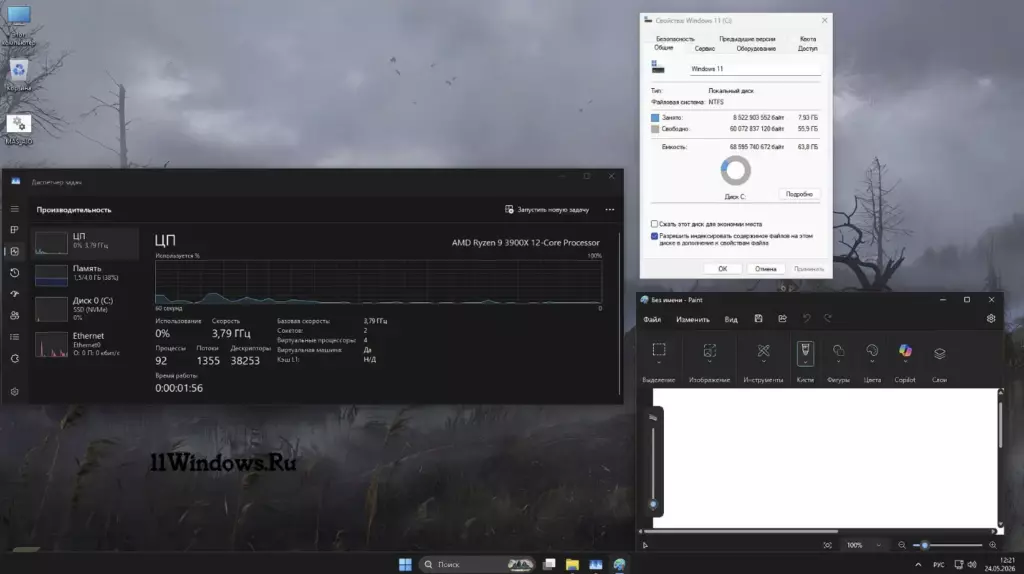The image size is (1024, 574).
Task: Open the Изменить menu in Paint
Action: [x=692, y=319]
